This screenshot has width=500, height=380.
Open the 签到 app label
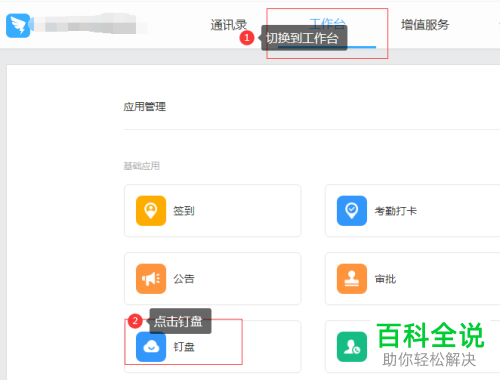(x=184, y=211)
